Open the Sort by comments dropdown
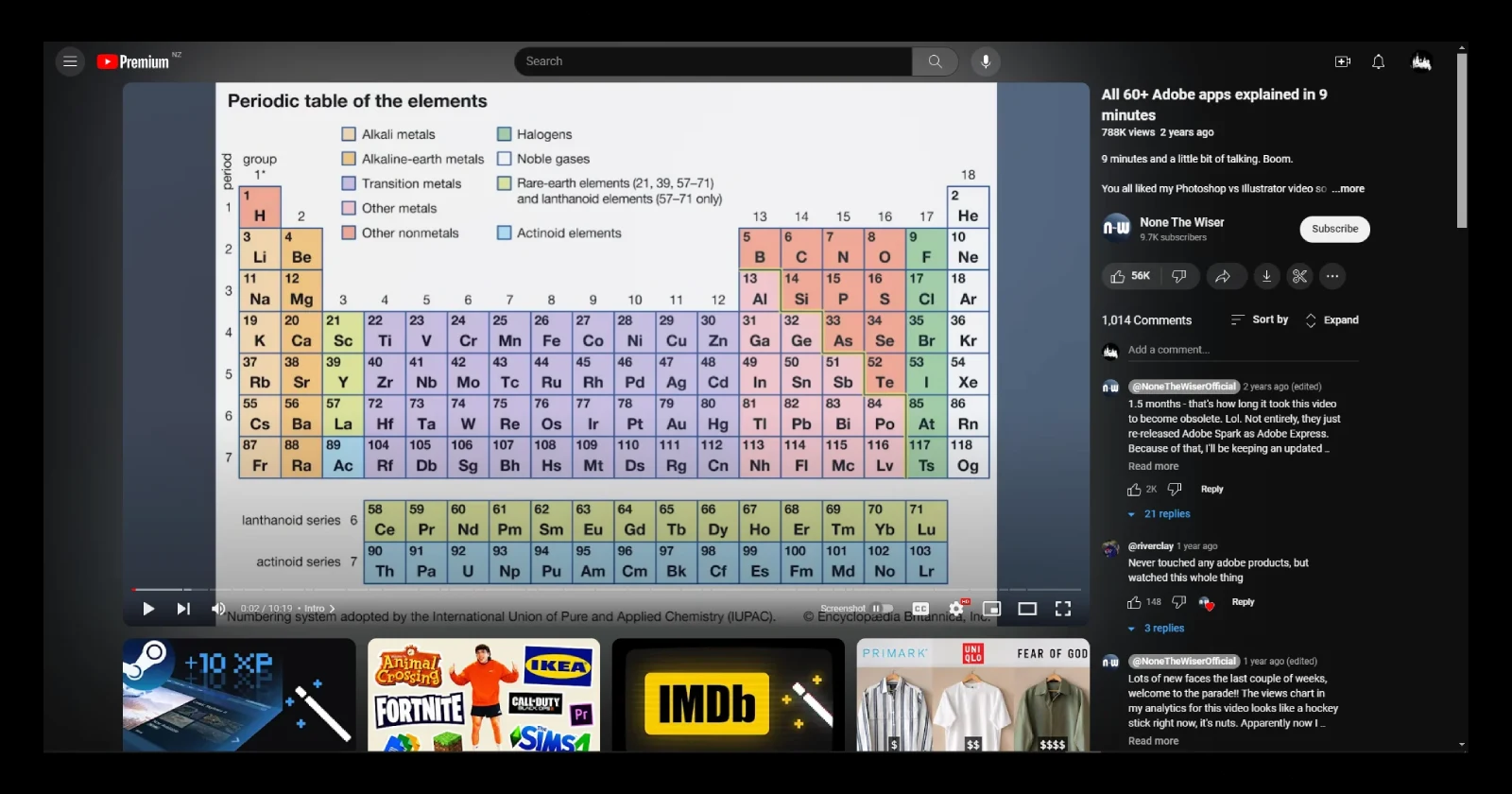Viewport: 1512px width, 794px height. point(1260,320)
